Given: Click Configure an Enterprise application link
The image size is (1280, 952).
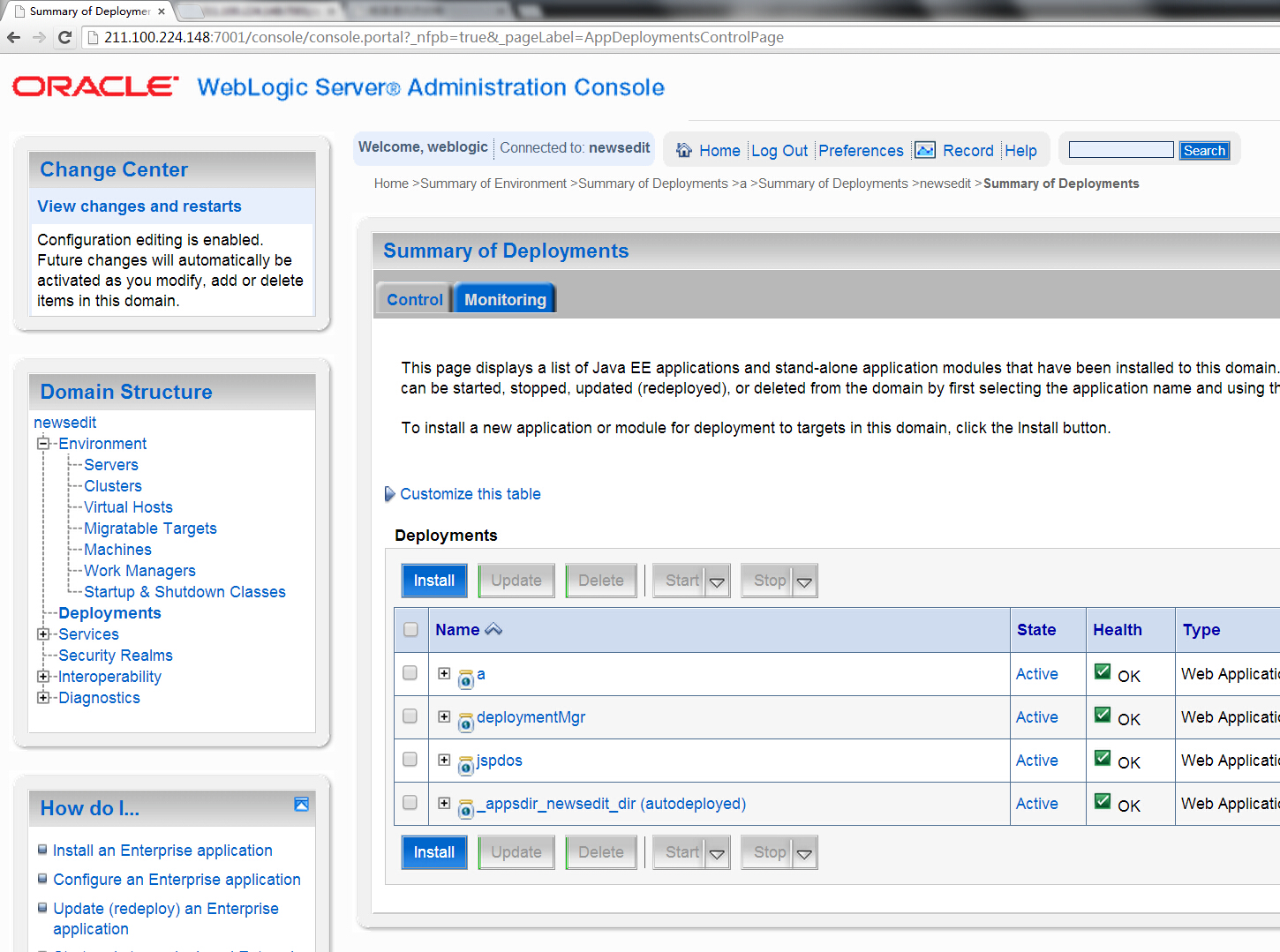Looking at the screenshot, I should (x=177, y=880).
